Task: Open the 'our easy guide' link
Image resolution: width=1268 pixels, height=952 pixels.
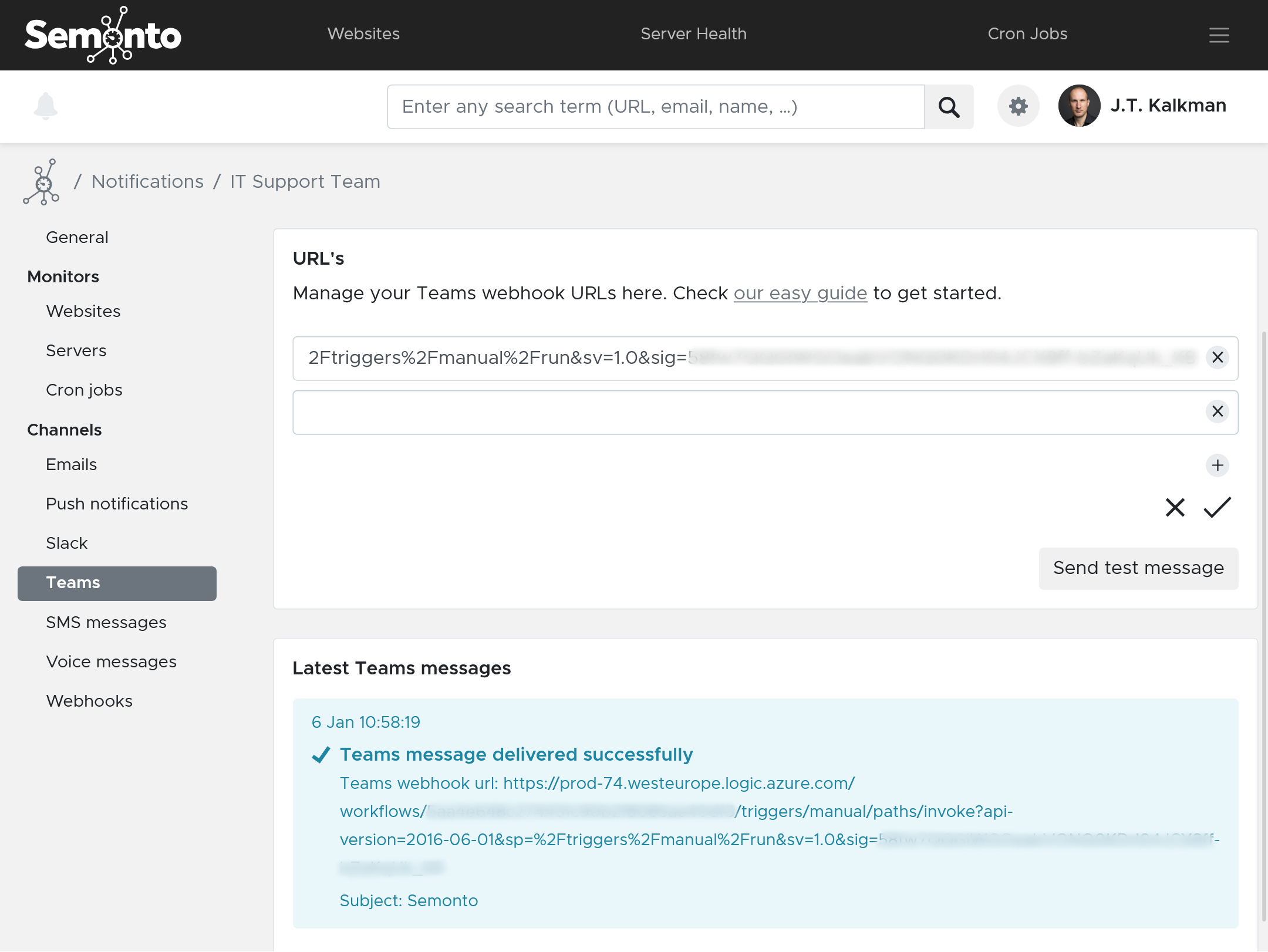Action: tap(800, 293)
